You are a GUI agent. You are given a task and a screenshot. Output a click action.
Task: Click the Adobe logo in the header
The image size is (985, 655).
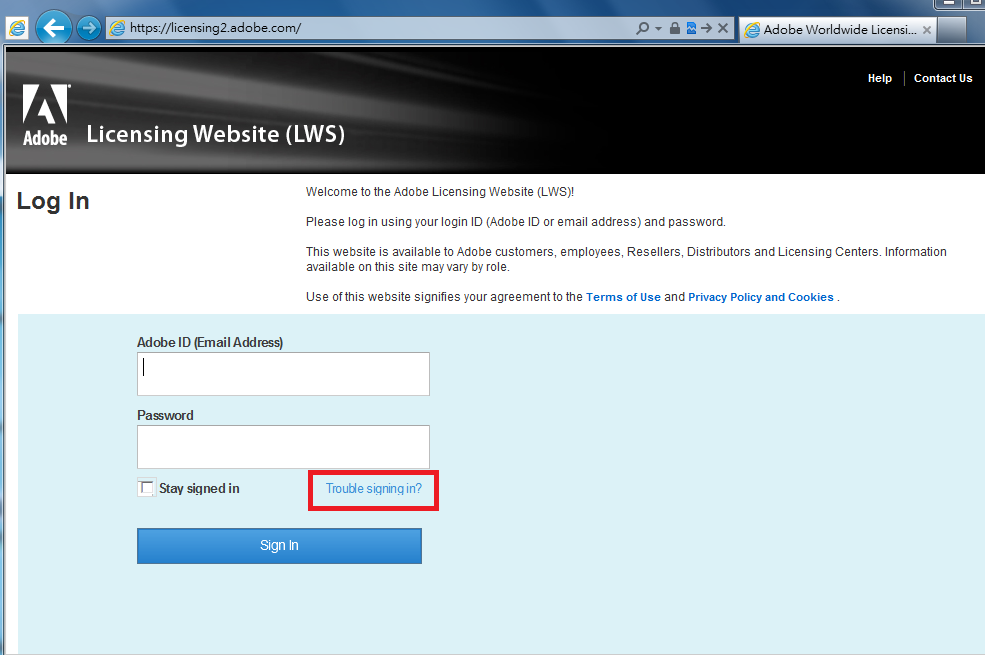pyautogui.click(x=45, y=115)
